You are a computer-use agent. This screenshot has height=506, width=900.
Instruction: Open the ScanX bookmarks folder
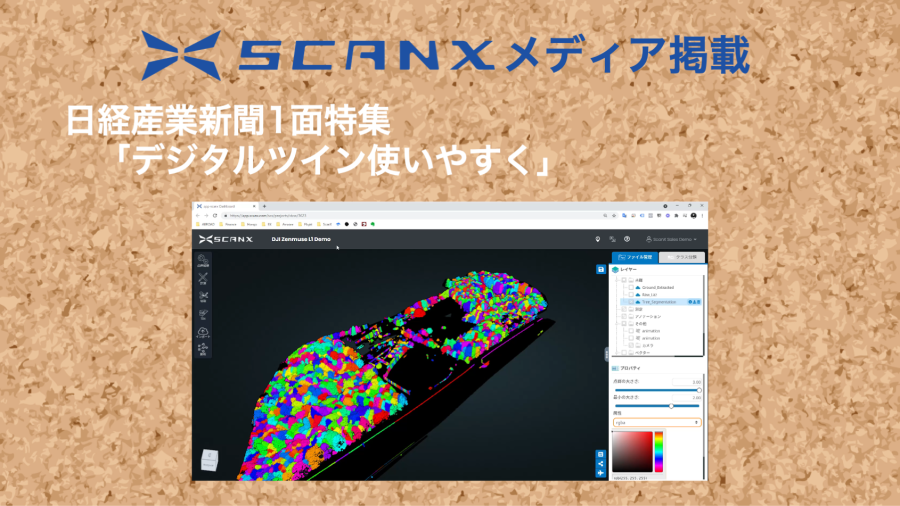[324, 224]
